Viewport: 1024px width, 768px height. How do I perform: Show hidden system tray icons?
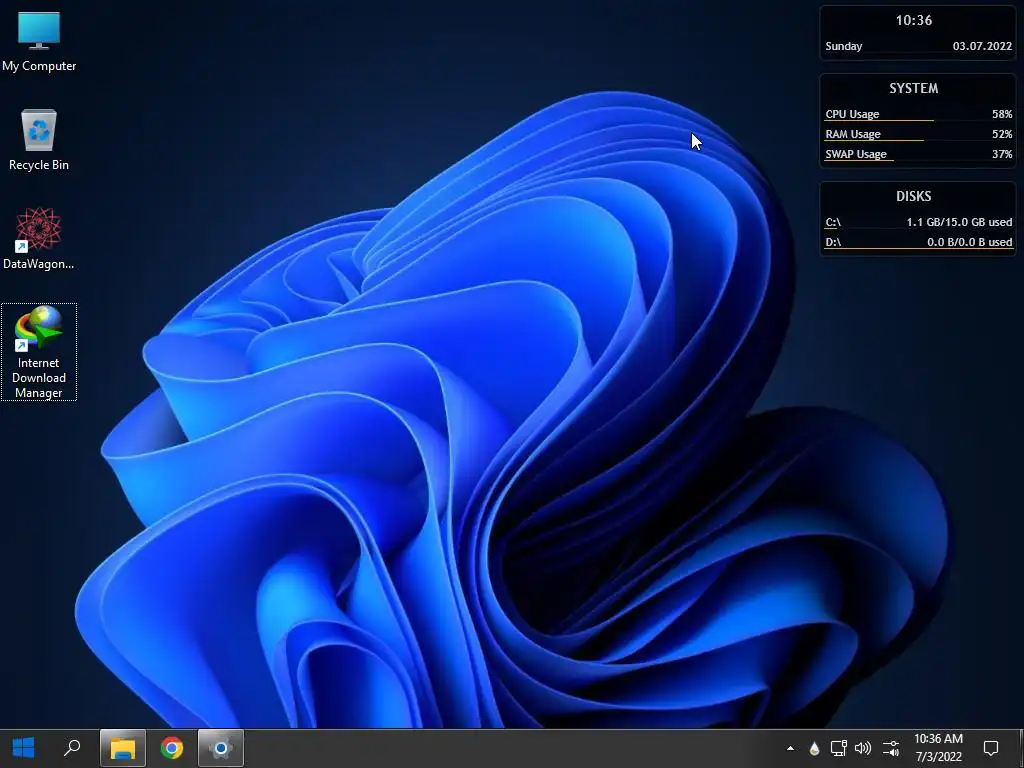click(790, 748)
